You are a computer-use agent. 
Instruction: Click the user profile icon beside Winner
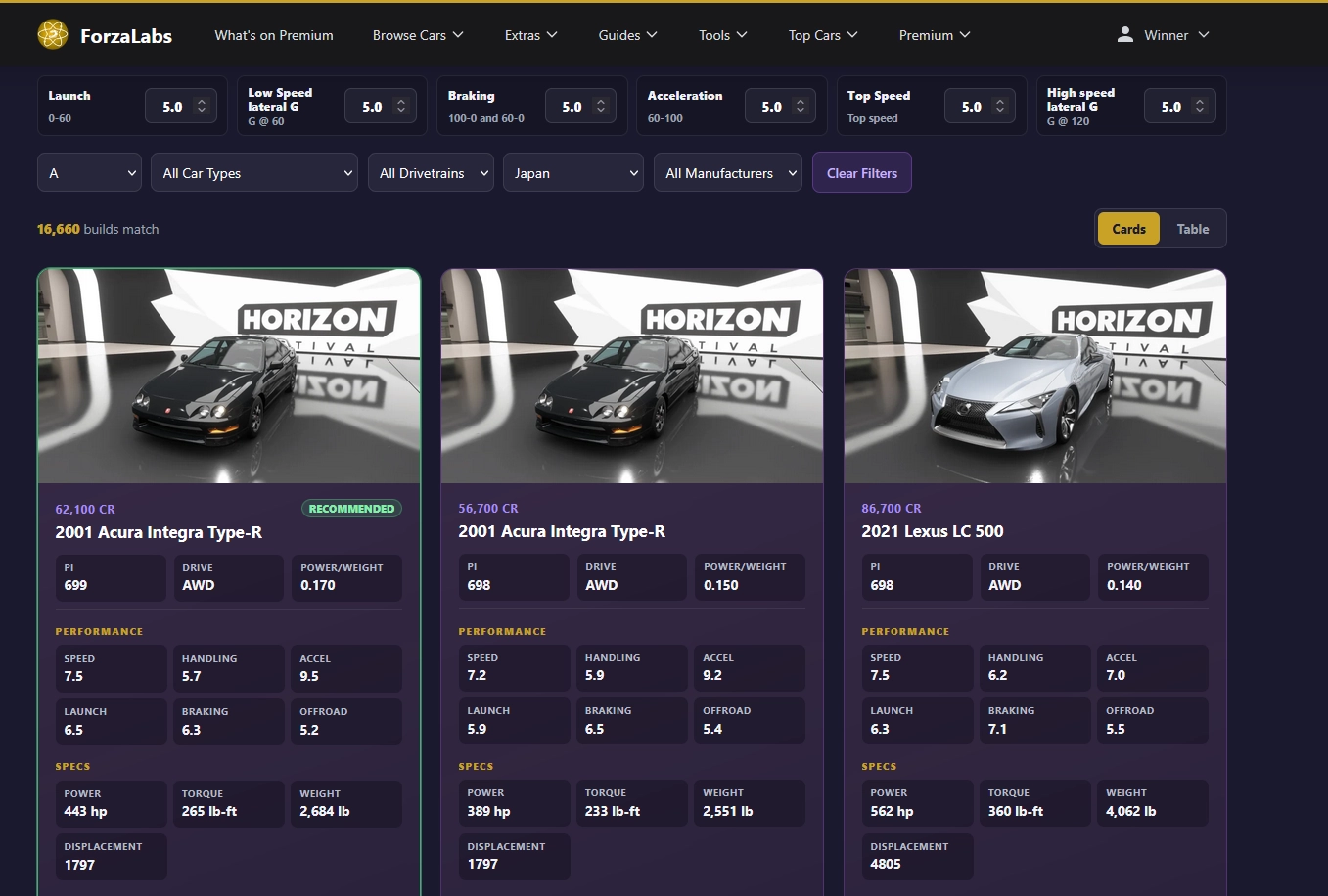pyautogui.click(x=1125, y=34)
